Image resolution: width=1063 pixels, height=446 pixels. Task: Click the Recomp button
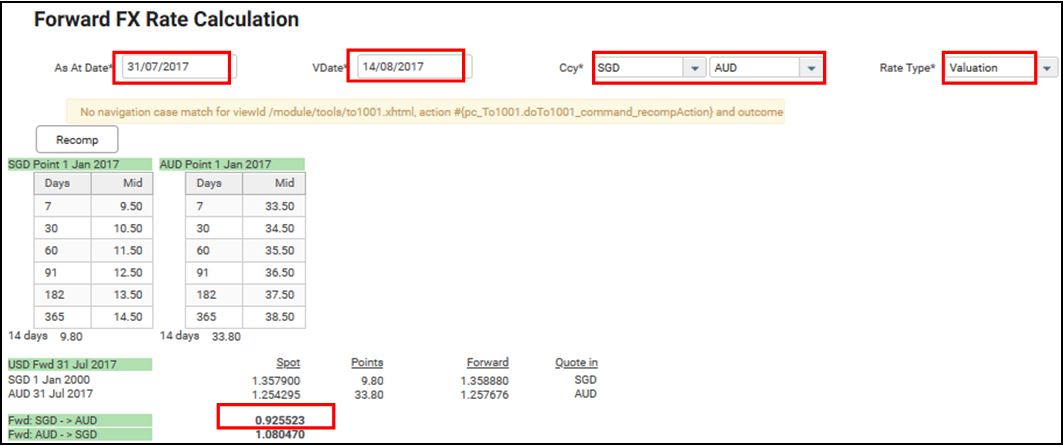coord(77,140)
